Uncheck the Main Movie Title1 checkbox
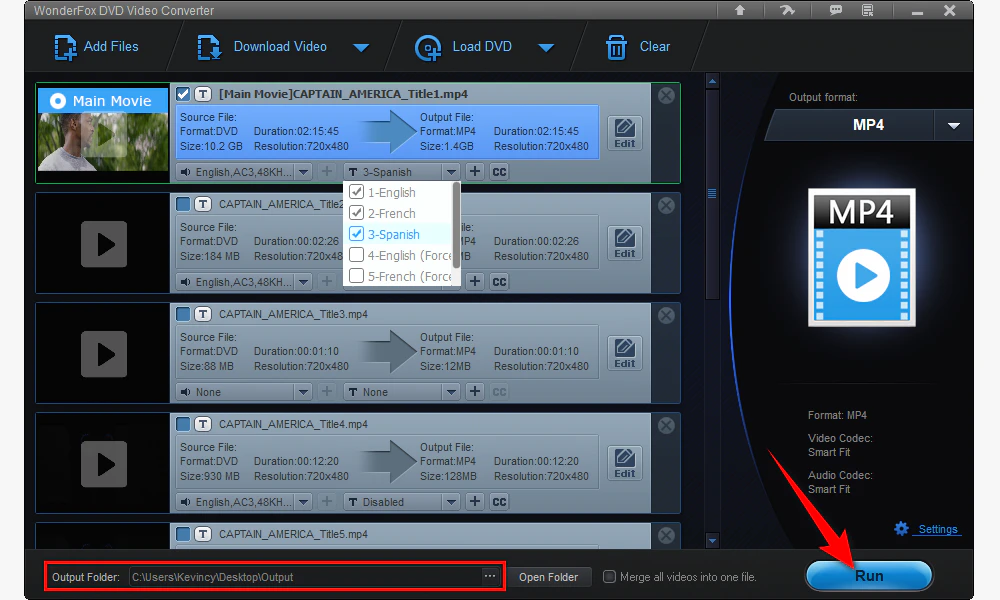Screen dimensions: 1000x600 tap(183, 94)
